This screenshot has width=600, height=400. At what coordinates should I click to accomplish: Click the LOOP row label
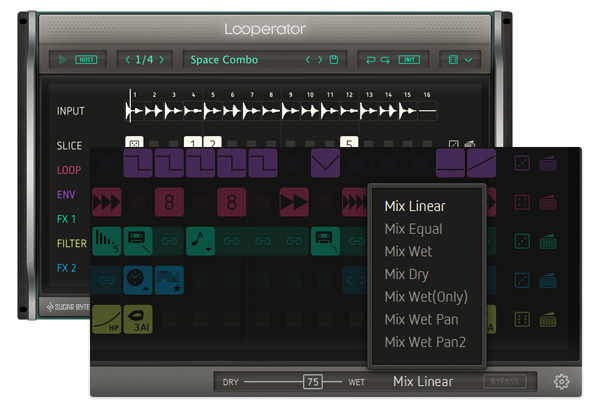(69, 170)
